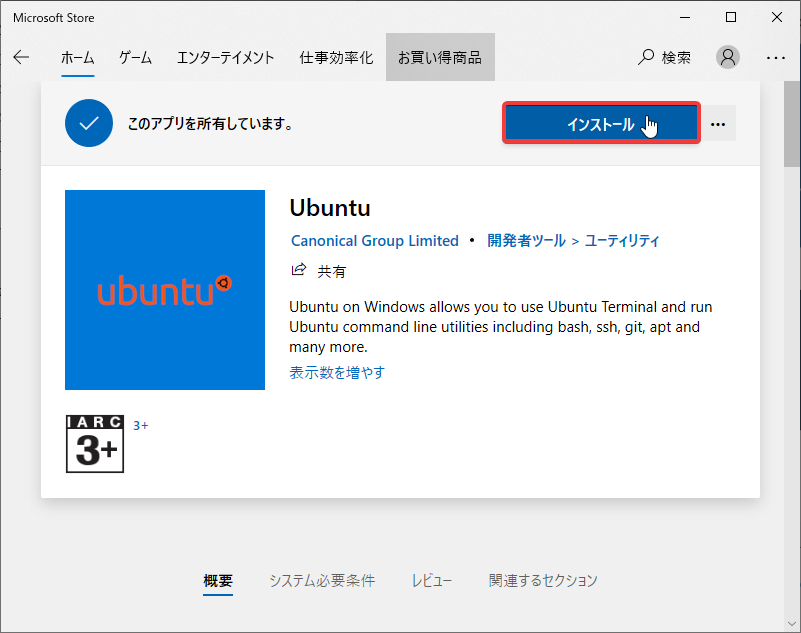
Task: Click the Ubuntu app title text
Action: [330, 208]
